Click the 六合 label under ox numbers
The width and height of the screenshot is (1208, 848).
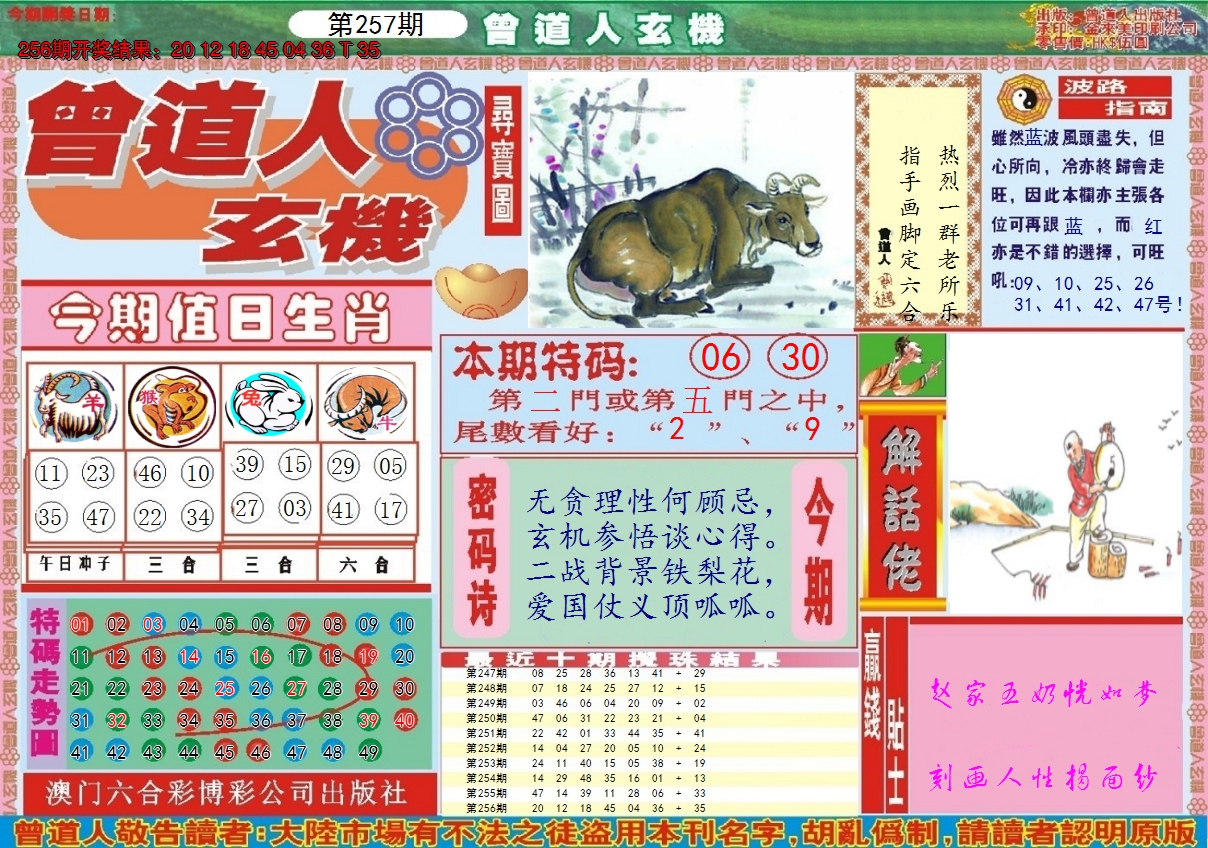(365, 565)
